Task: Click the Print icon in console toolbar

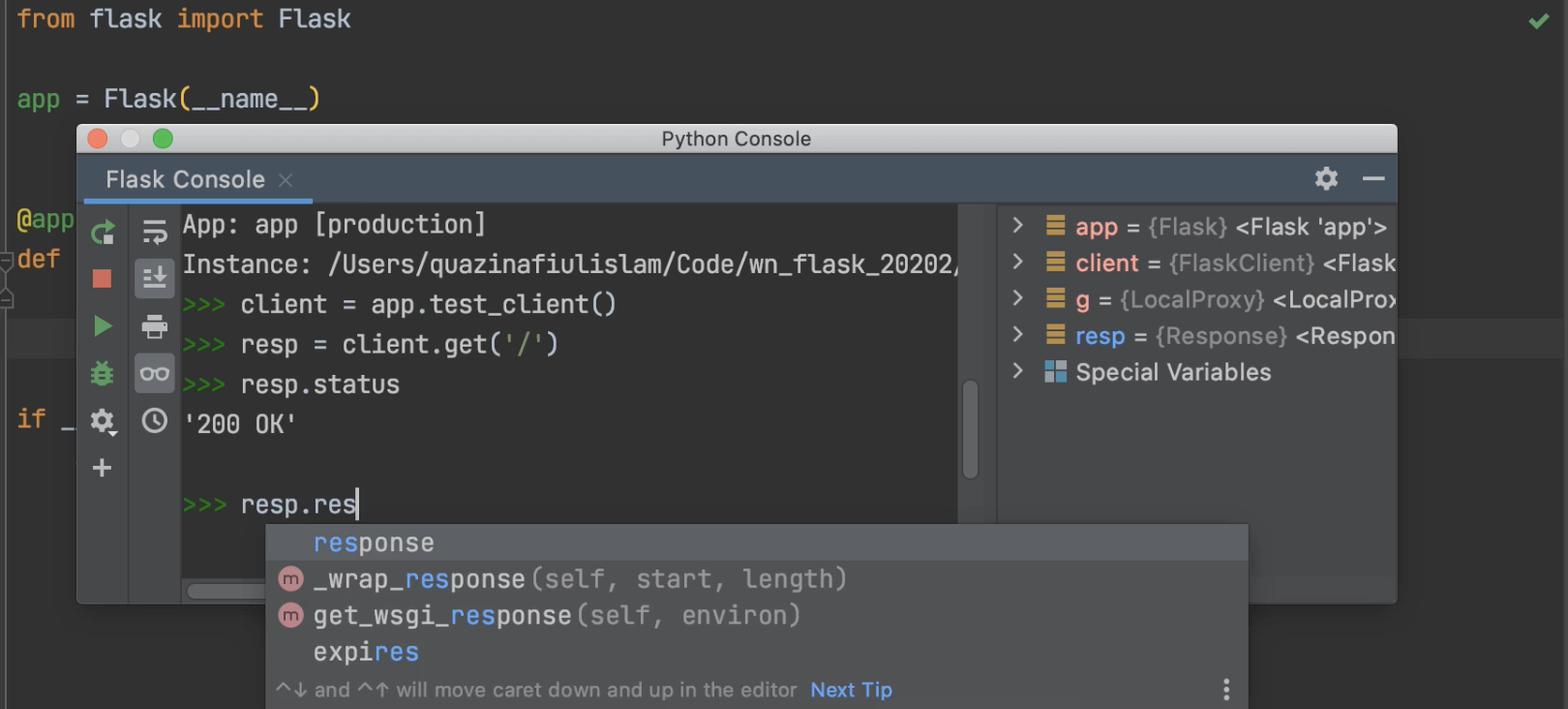Action: 155,326
